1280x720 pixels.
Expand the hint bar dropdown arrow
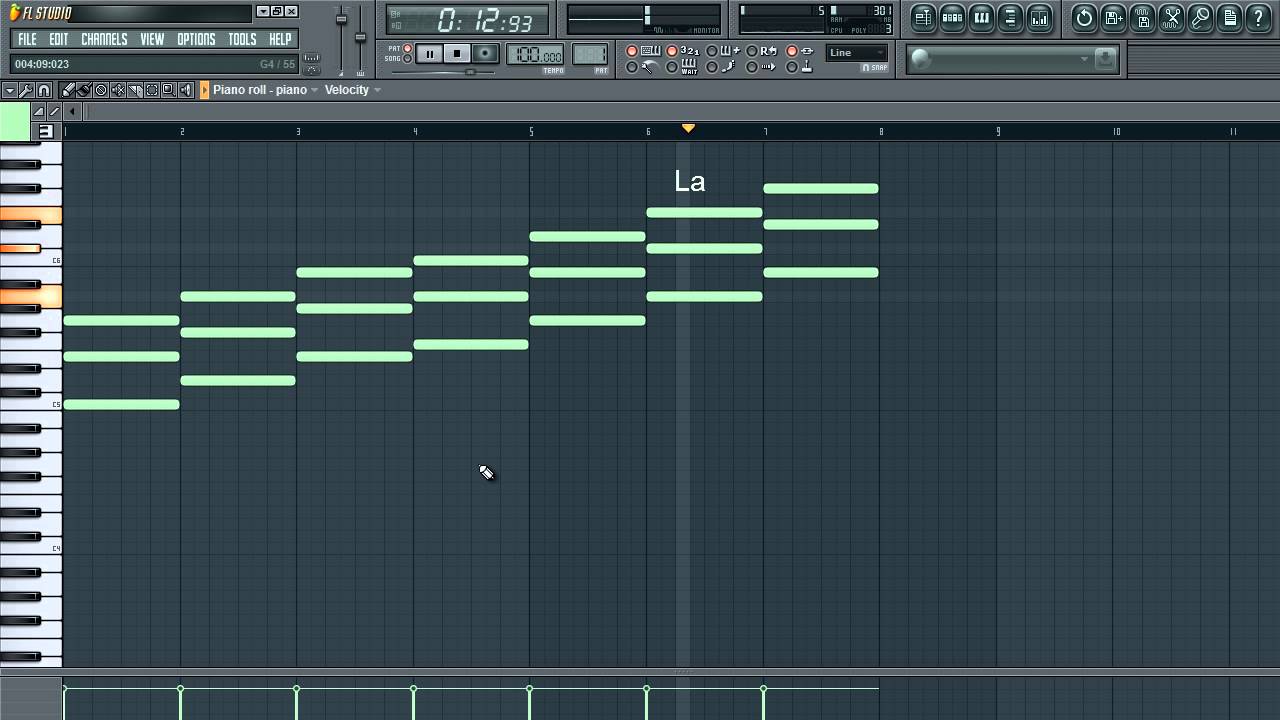1084,59
